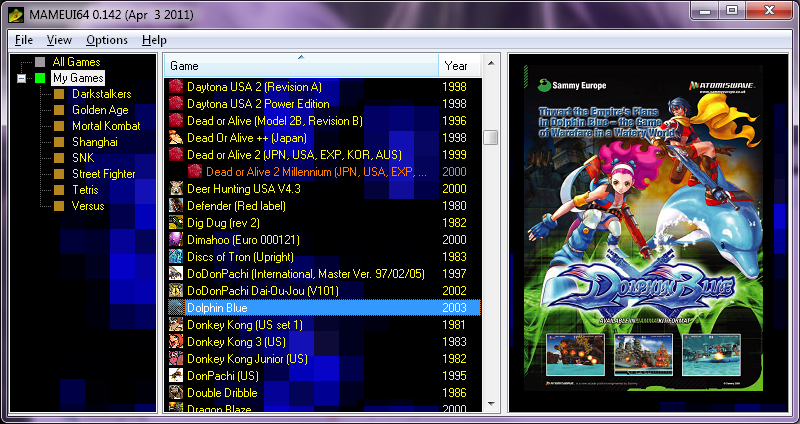The height and width of the screenshot is (424, 800).
Task: Select the My Games folder
Action: [x=78, y=78]
